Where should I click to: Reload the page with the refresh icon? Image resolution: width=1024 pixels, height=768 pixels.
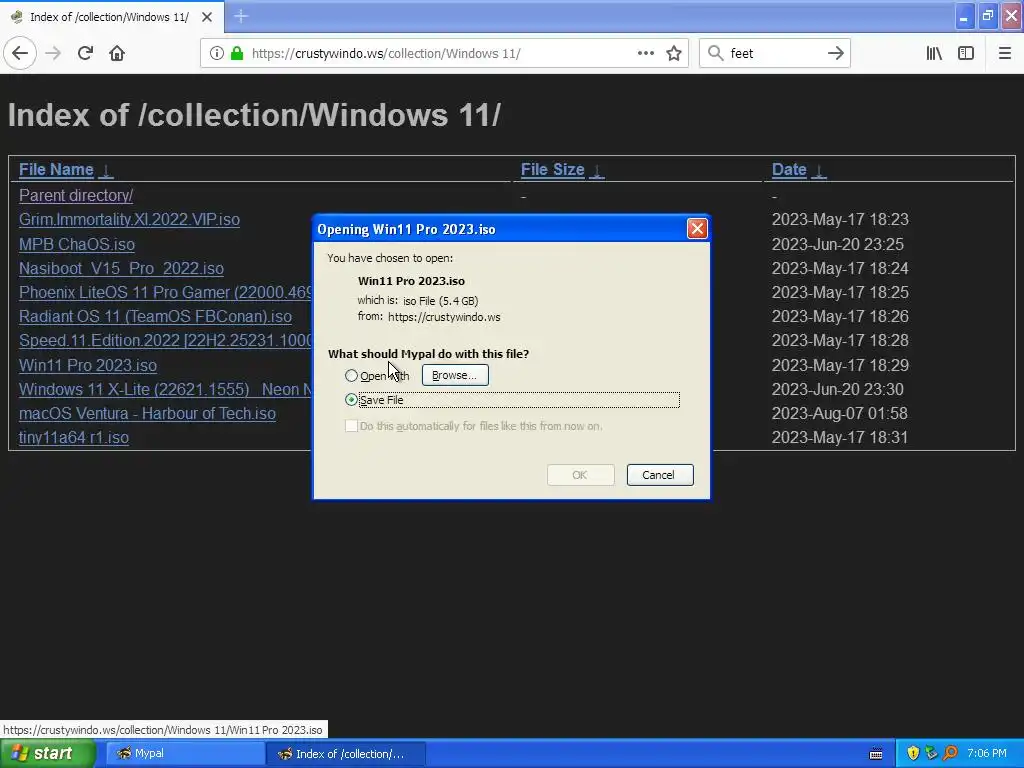coord(86,54)
